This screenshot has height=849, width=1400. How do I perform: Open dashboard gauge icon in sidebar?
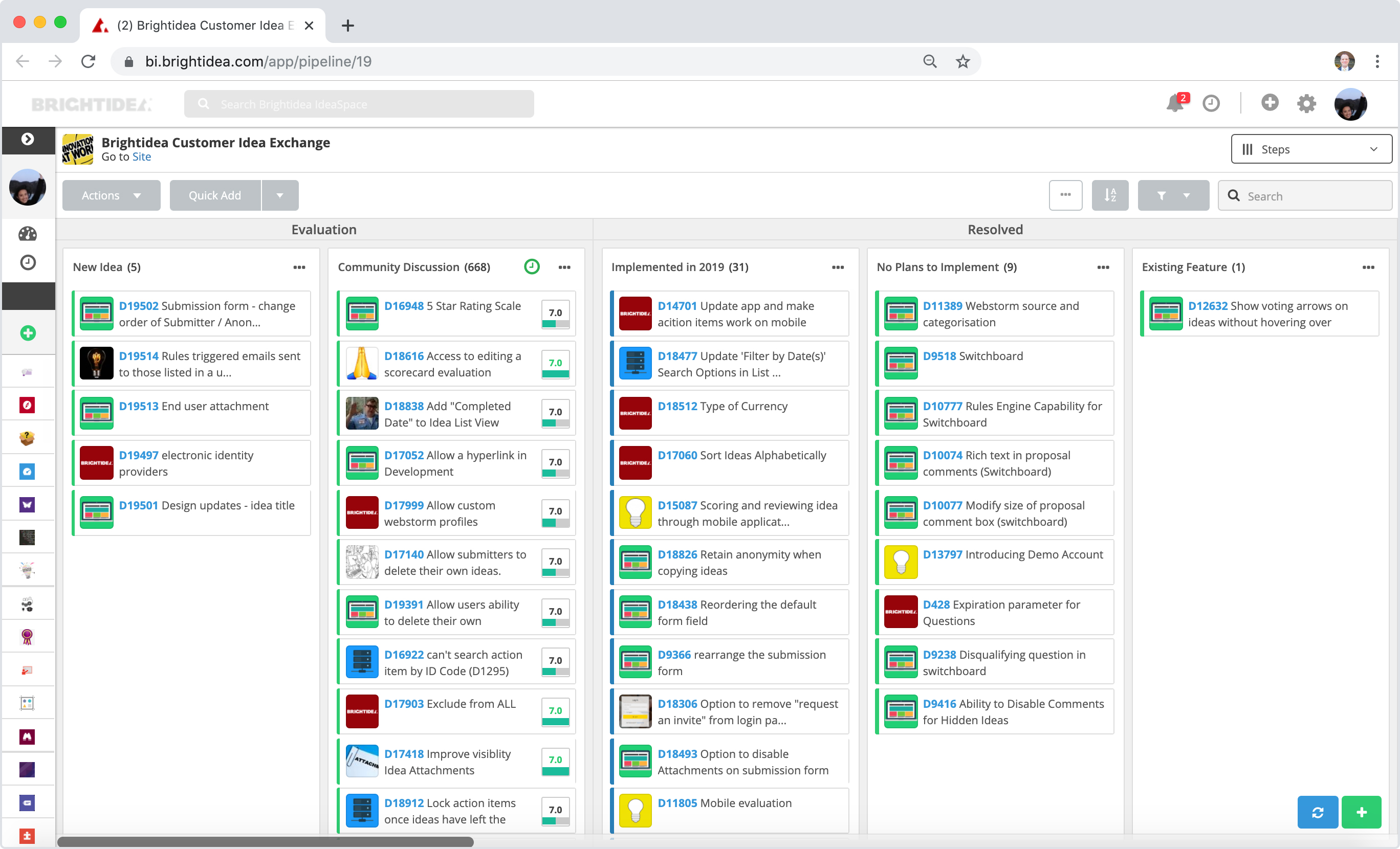click(27, 233)
